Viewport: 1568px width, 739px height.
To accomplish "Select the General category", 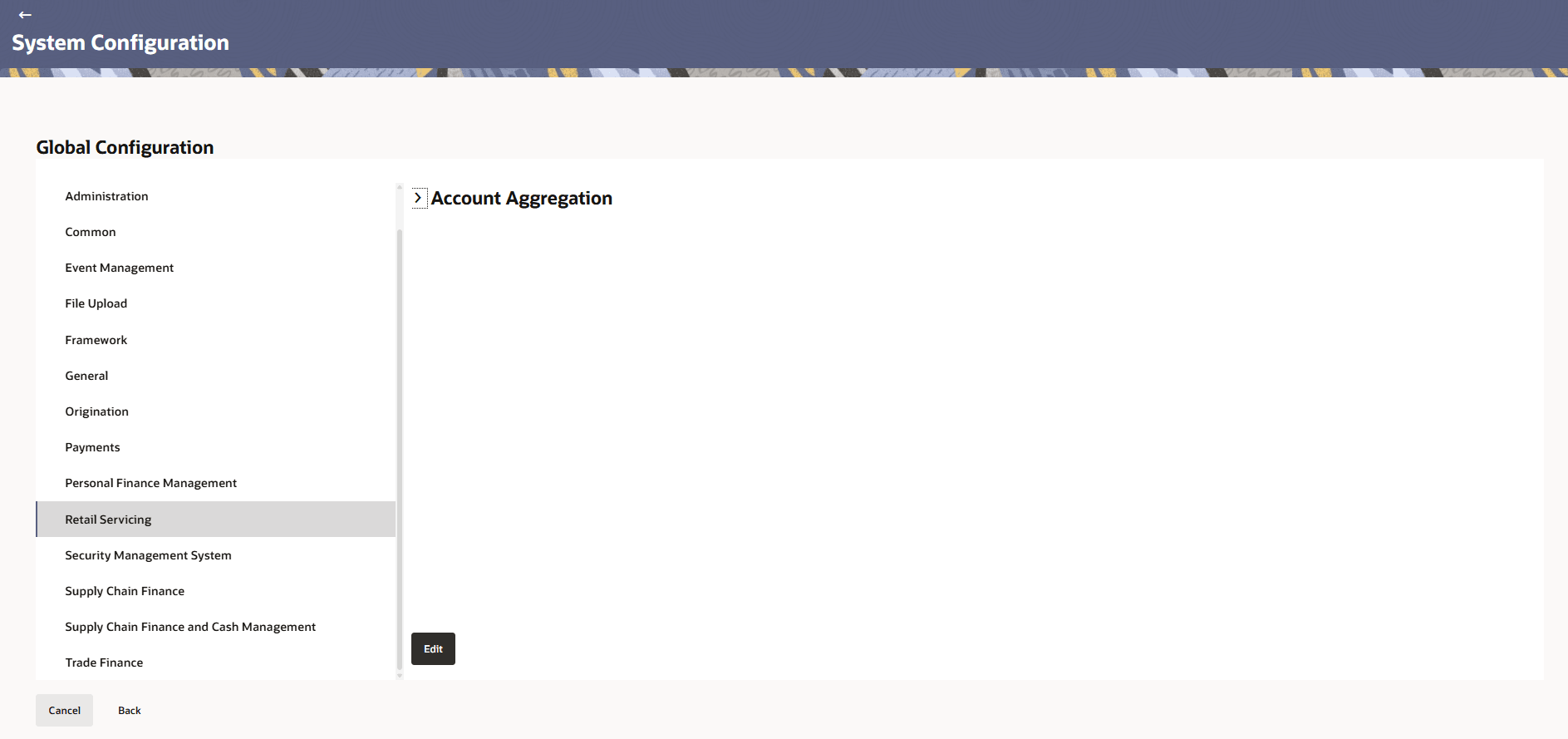I will tap(215, 376).
